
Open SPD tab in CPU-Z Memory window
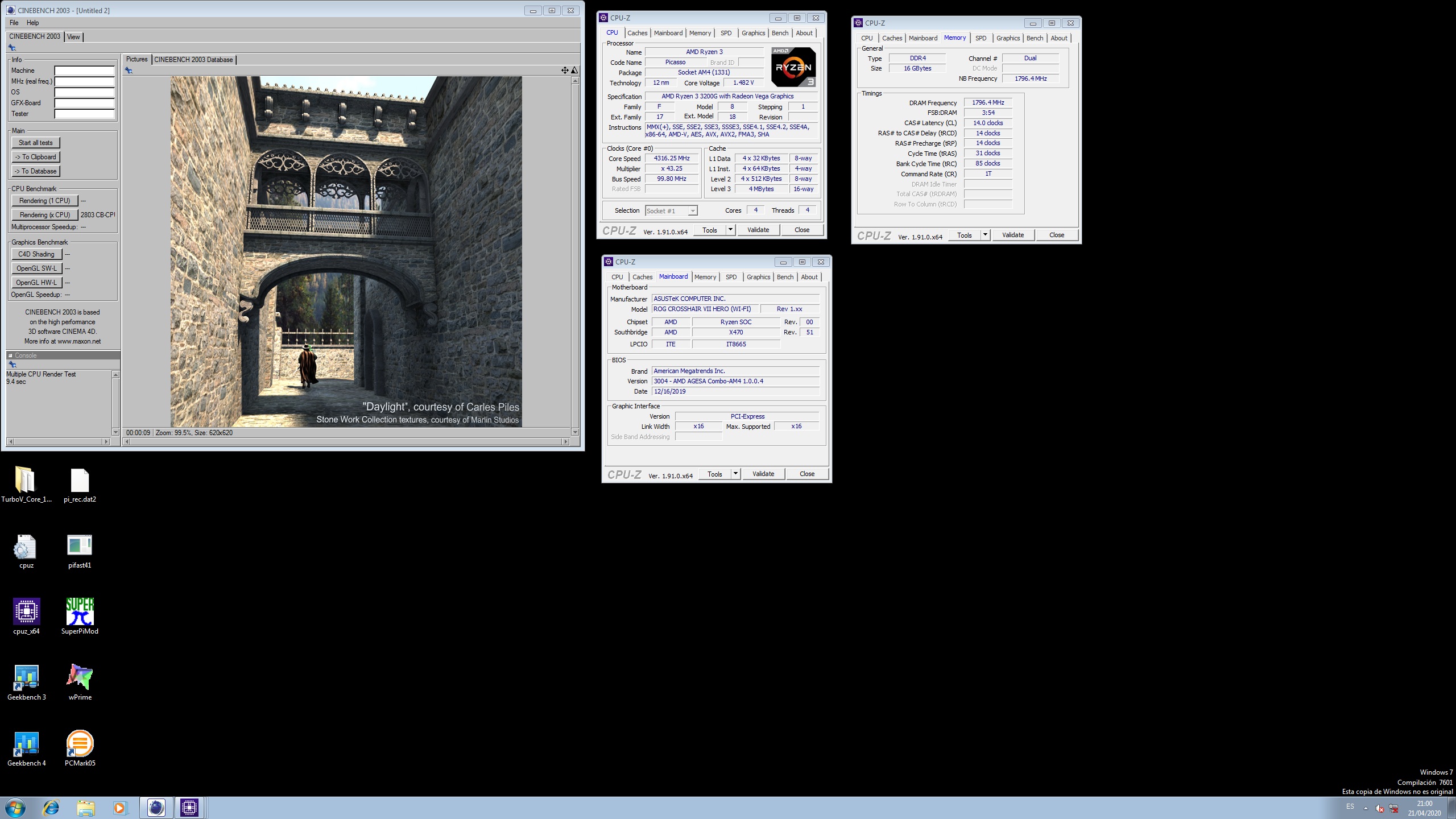point(981,38)
